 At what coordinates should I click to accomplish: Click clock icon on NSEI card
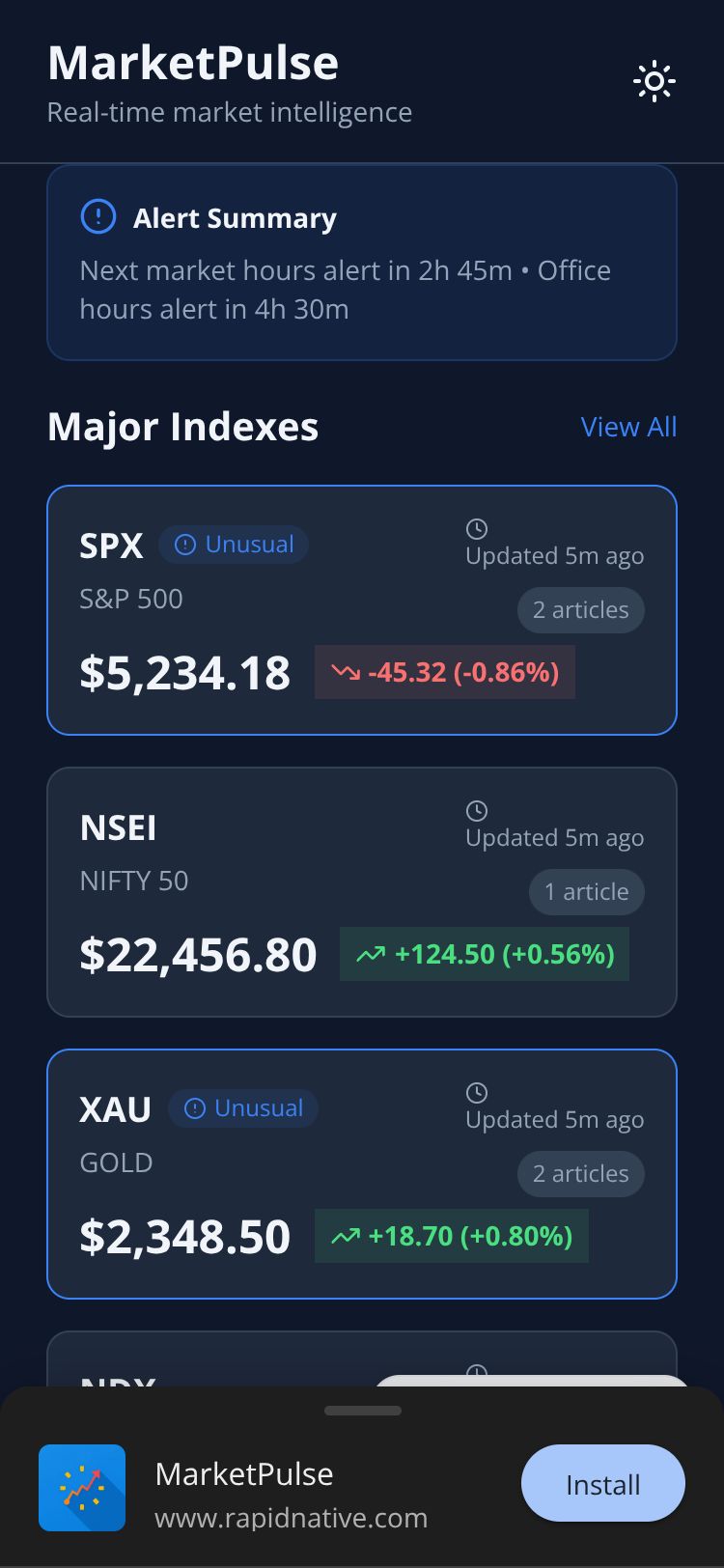[476, 811]
